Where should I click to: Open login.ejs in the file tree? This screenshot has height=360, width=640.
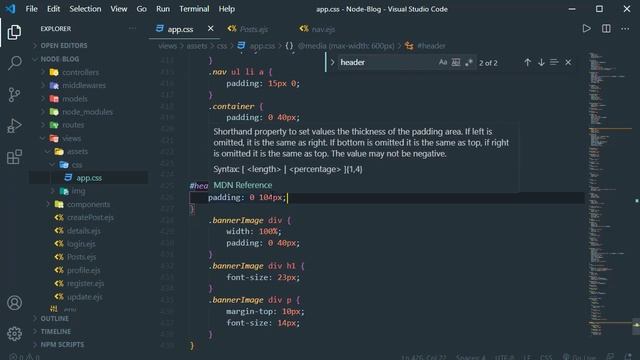[x=81, y=244]
